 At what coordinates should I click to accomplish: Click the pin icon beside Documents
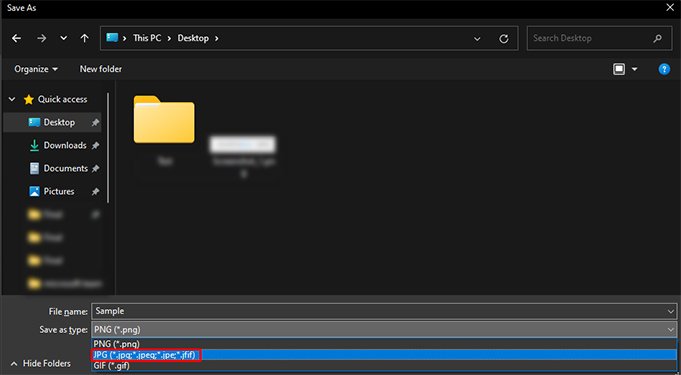95,169
